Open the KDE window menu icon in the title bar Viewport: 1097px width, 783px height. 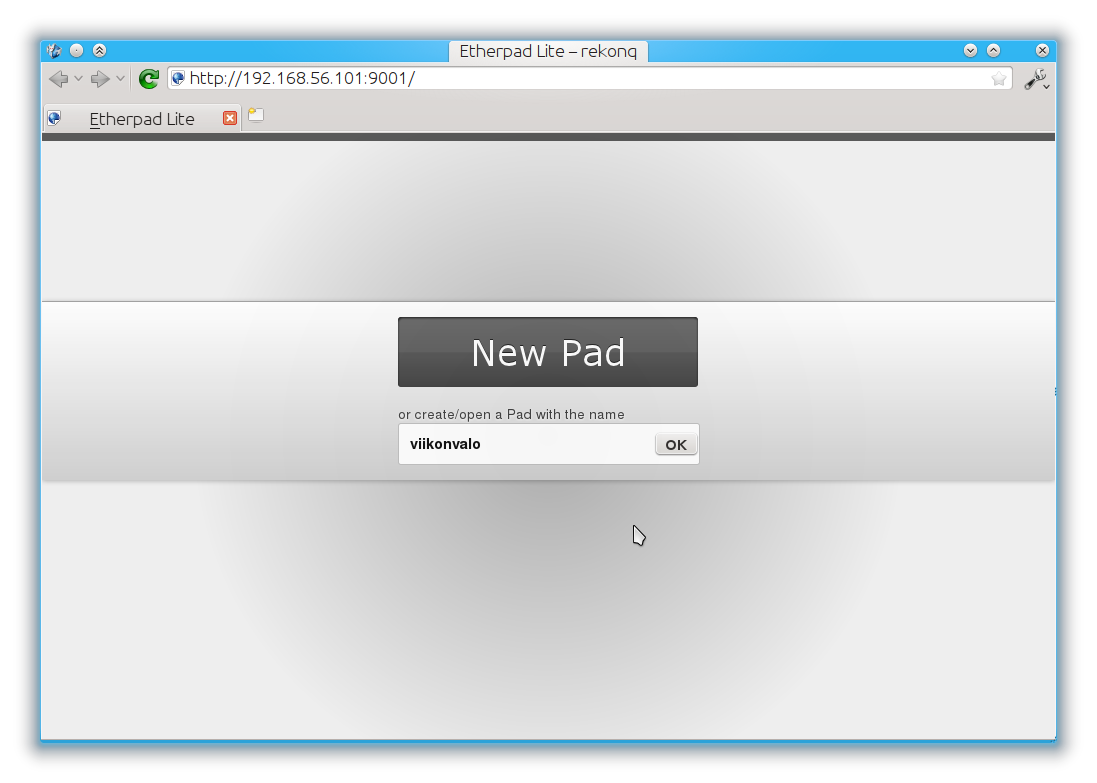pos(55,50)
